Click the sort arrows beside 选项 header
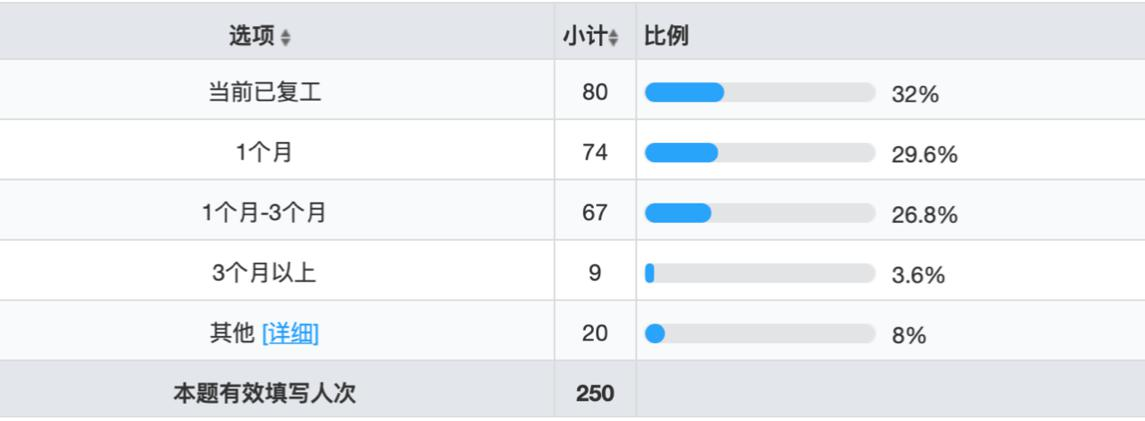 point(286,38)
